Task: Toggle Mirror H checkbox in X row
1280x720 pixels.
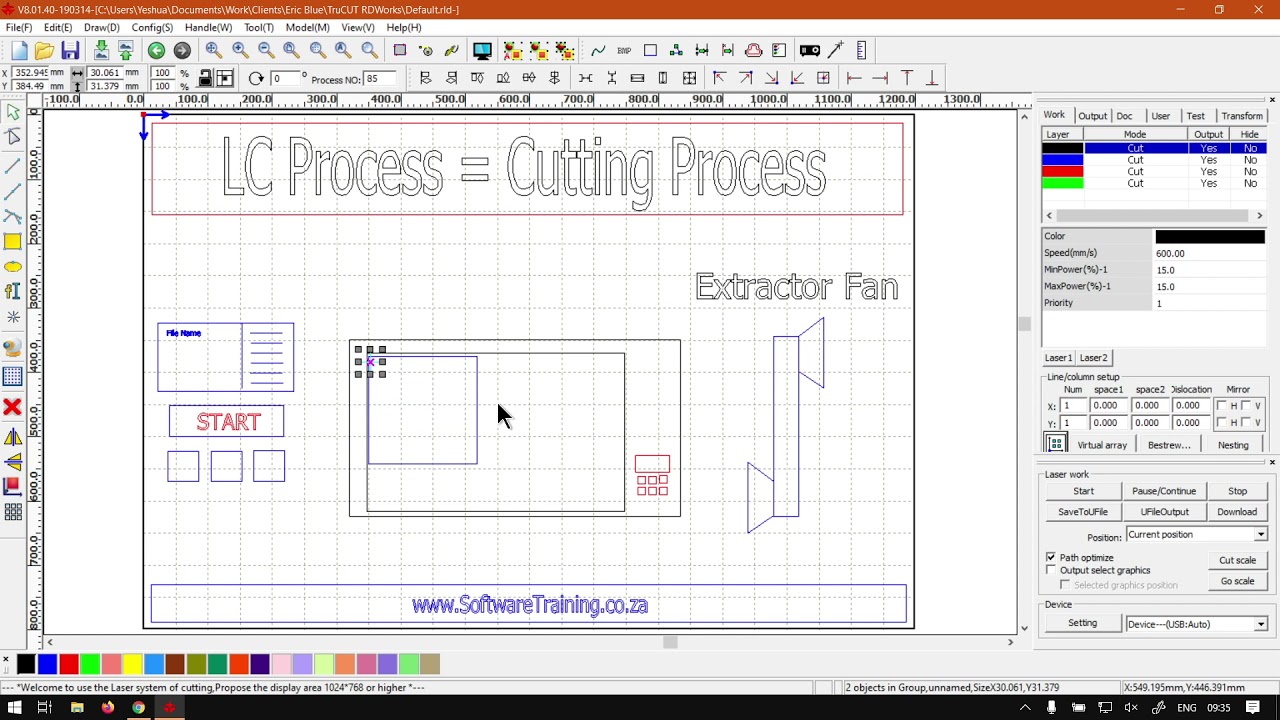Action: tap(1222, 405)
